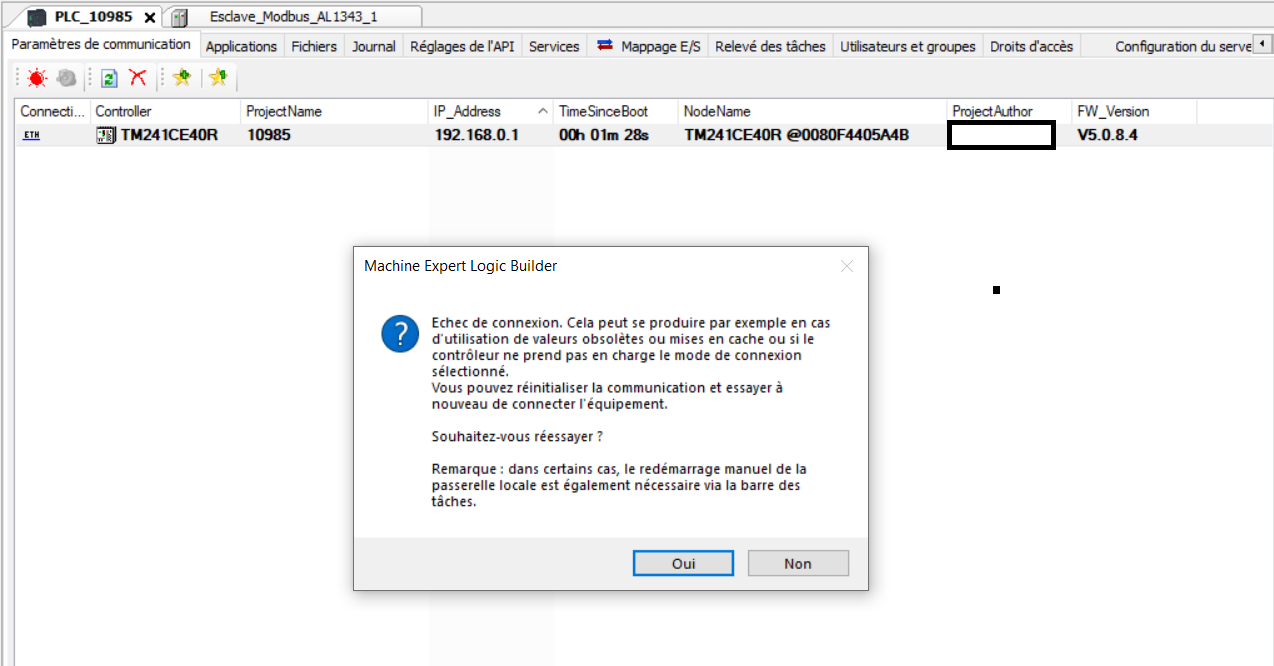Click the controller icon beside TM241CE40R
Viewport: 1274px width, 666px height.
(106, 135)
